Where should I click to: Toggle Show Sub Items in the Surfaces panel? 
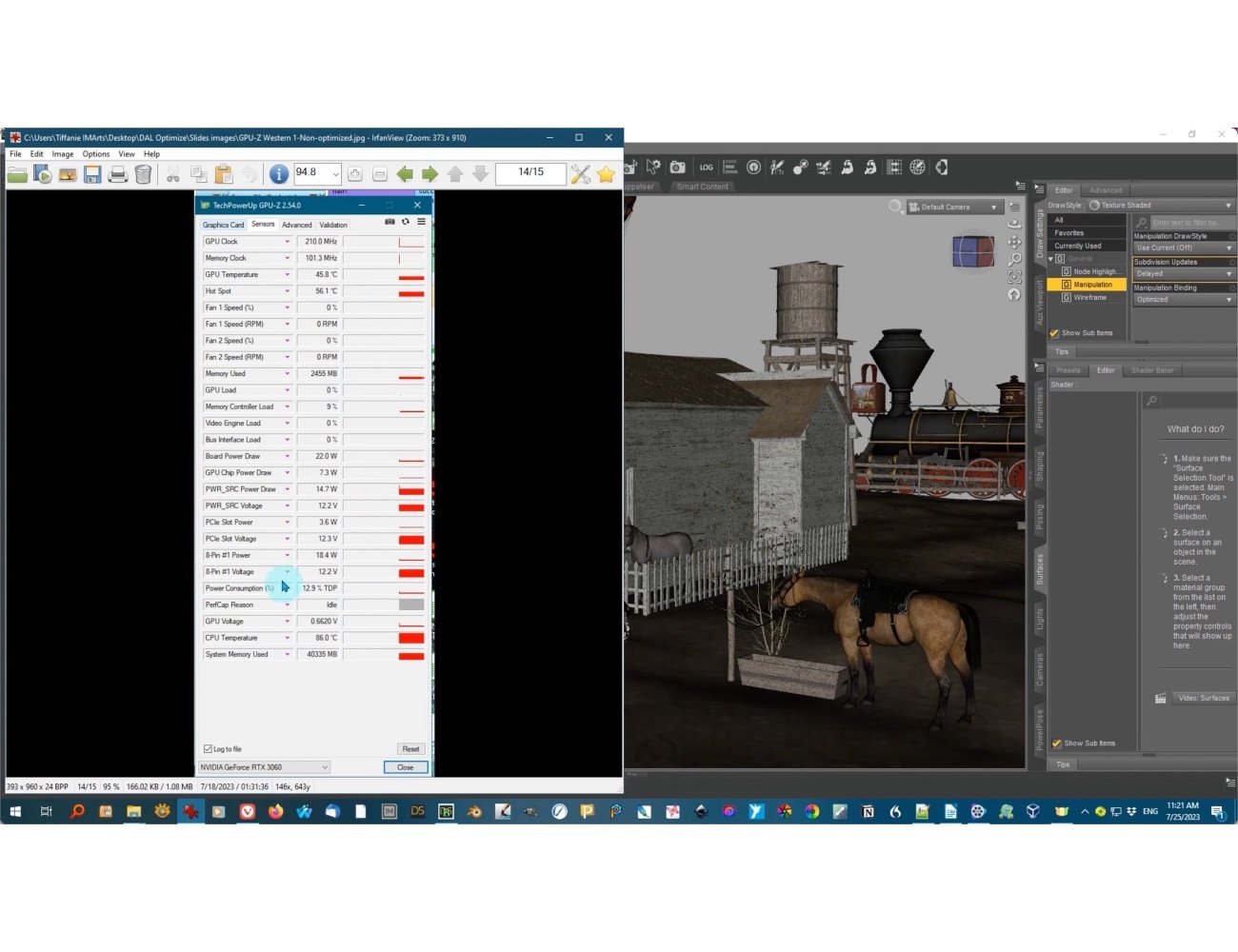1056,743
